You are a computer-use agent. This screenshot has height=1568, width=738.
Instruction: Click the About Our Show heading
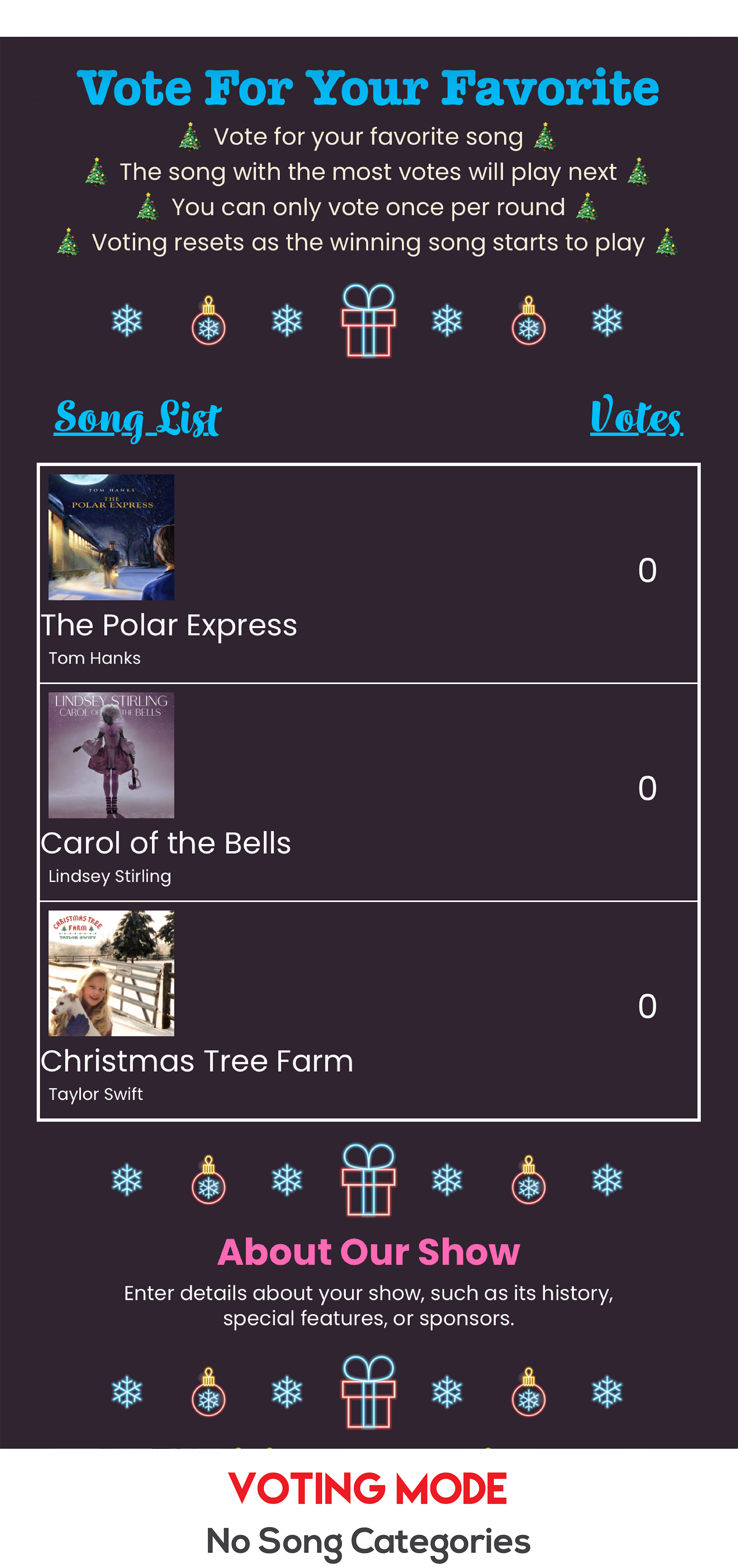pos(368,1252)
